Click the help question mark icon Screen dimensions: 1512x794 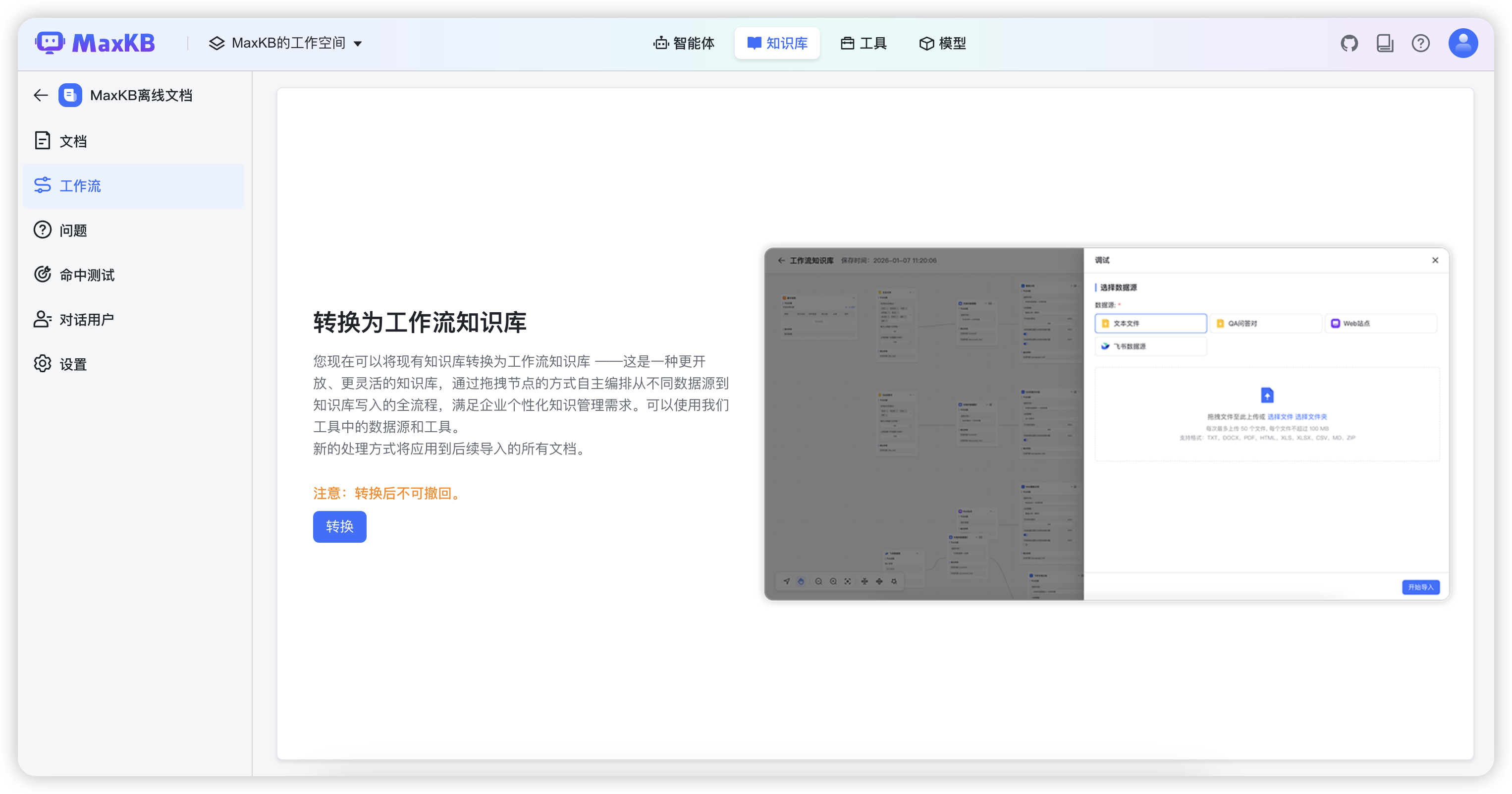pyautogui.click(x=1420, y=44)
